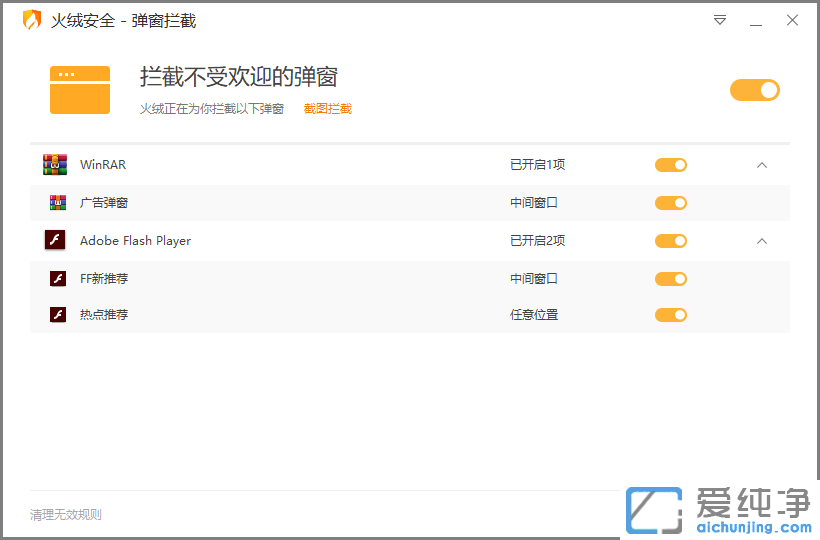
Task: Disable the FF新推荐 toggle
Action: click(671, 279)
